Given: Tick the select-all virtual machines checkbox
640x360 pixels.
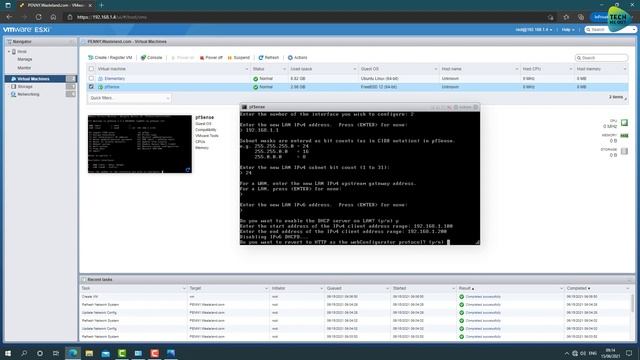Looking at the screenshot, I should pos(91,69).
